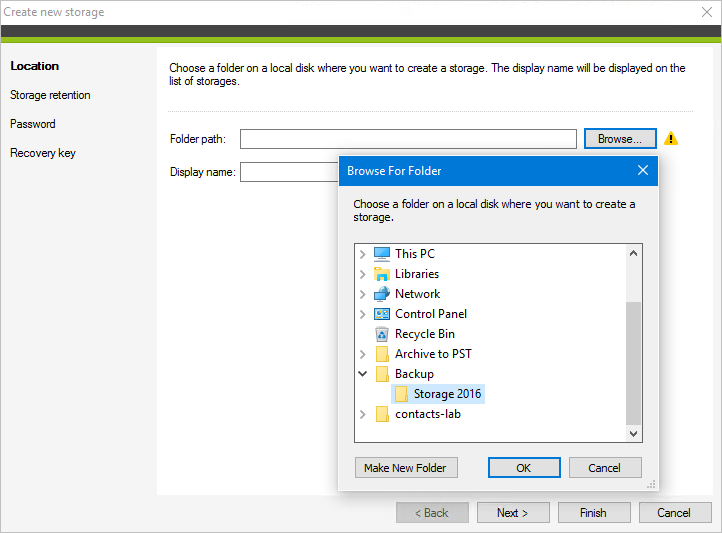Select the contacts-lab label
Viewport: 722px width, 533px height.
(x=428, y=414)
